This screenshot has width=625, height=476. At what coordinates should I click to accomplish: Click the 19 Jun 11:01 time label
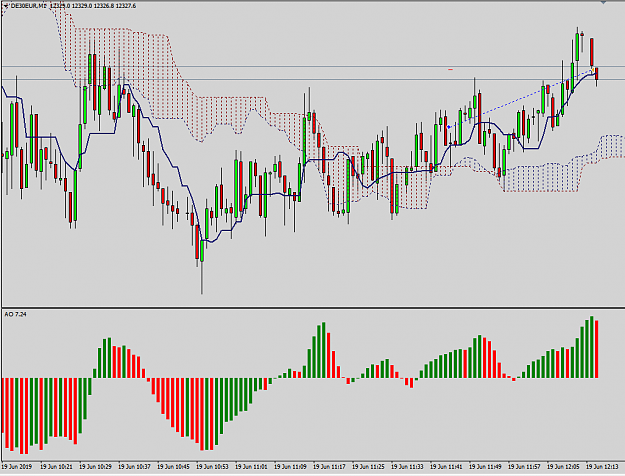[252, 466]
